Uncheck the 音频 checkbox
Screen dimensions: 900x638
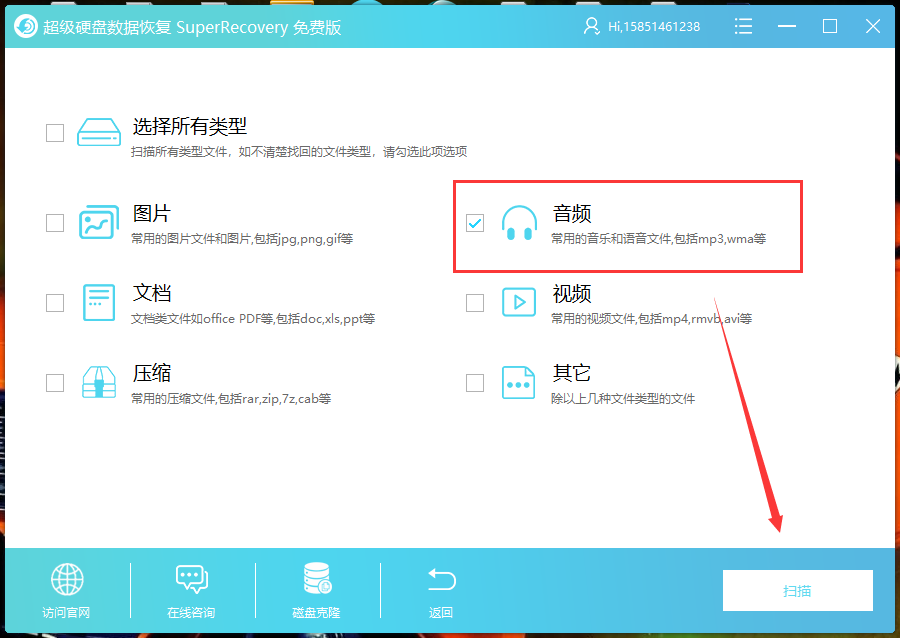(475, 223)
